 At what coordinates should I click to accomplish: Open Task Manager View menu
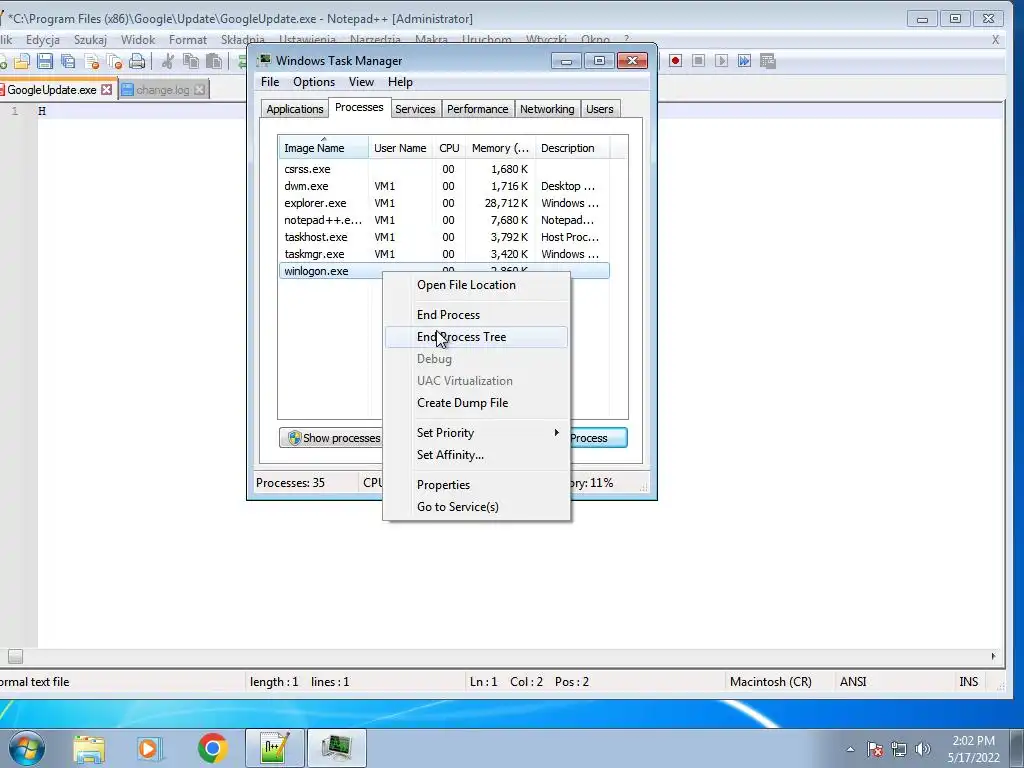click(x=361, y=82)
